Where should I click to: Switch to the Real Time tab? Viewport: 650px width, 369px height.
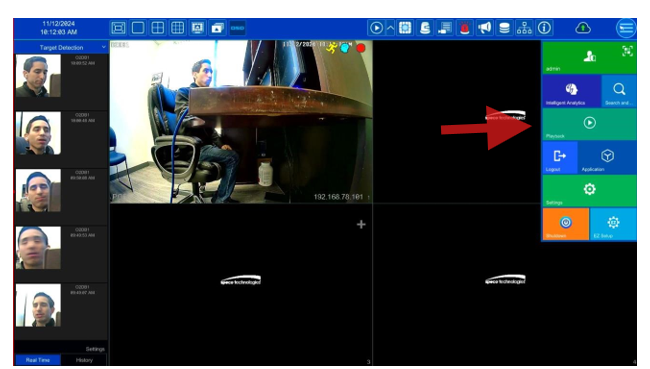(x=38, y=360)
